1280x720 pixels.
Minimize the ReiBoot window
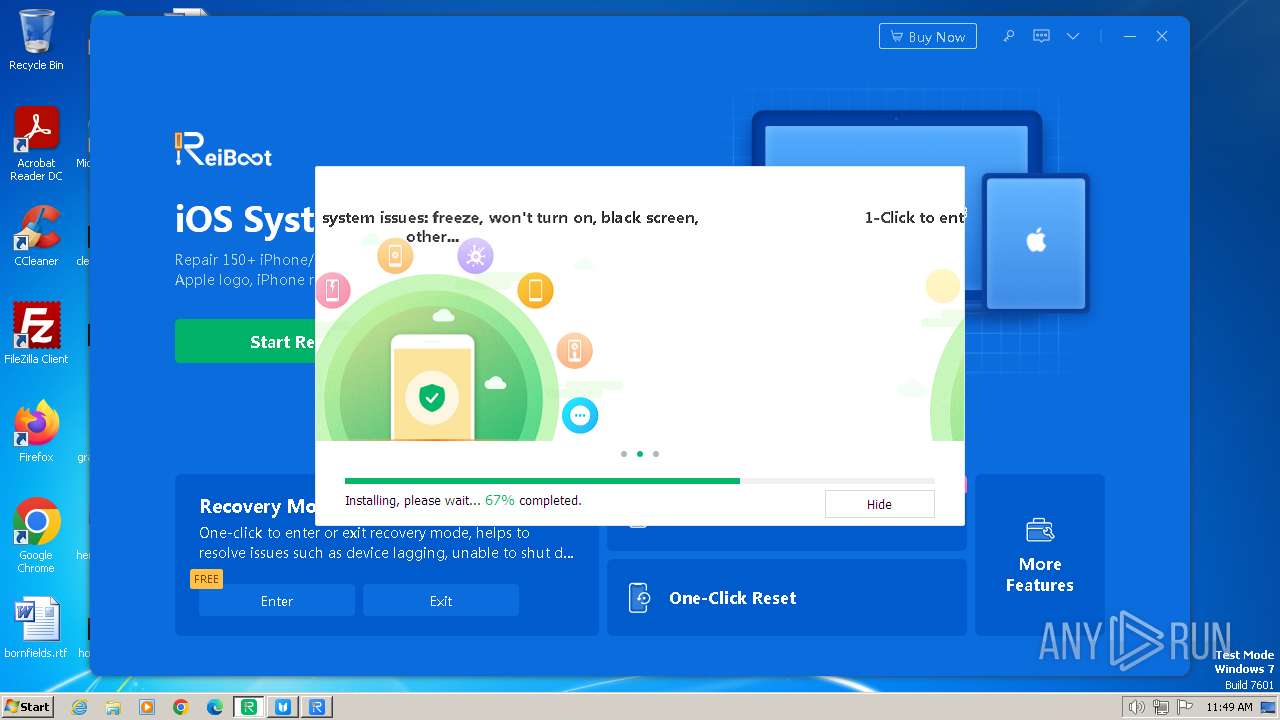[1130, 36]
